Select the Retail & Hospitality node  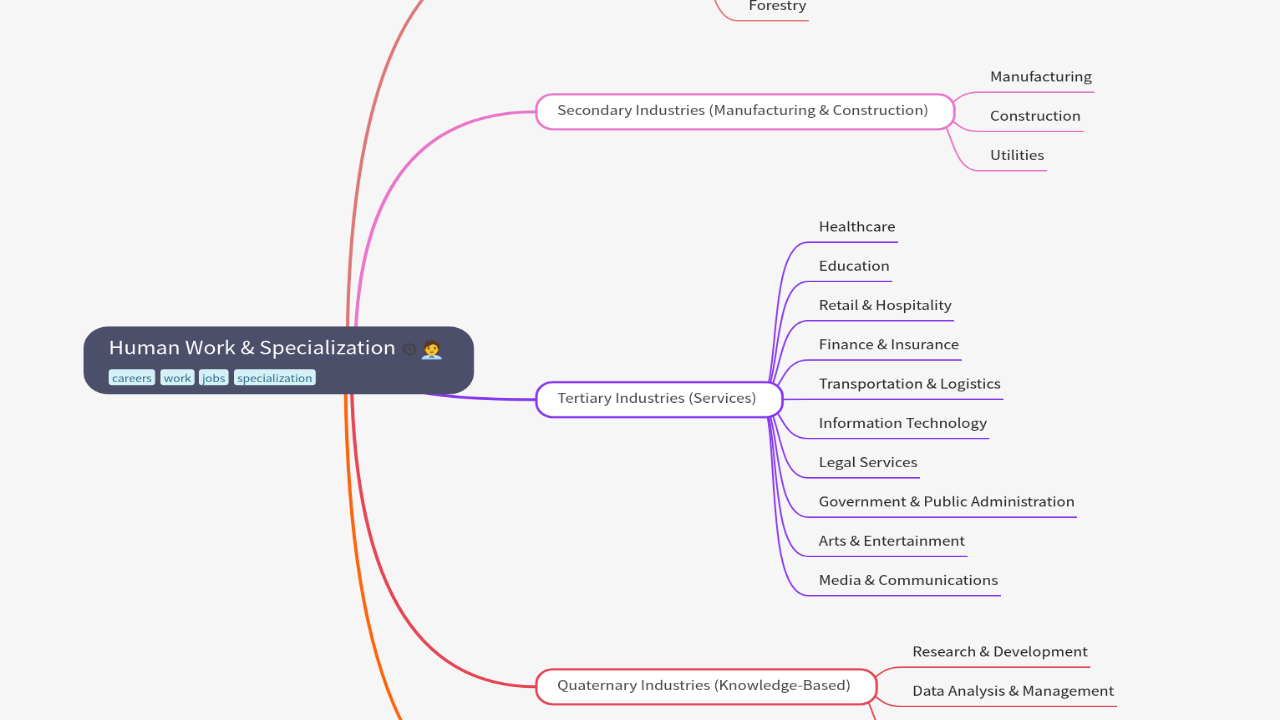click(x=885, y=305)
